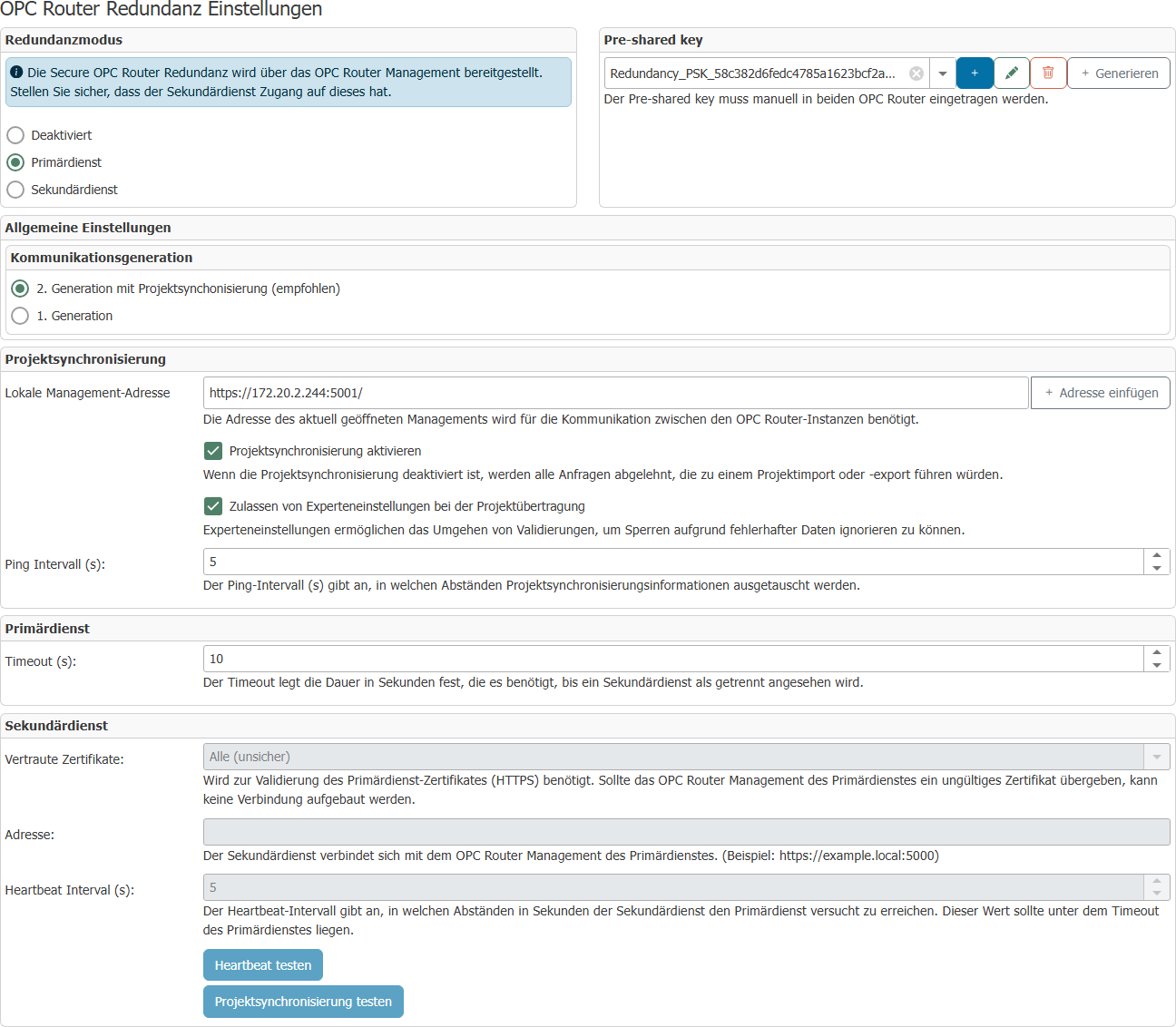Open the pre-shared key dropdown list

coord(943,73)
